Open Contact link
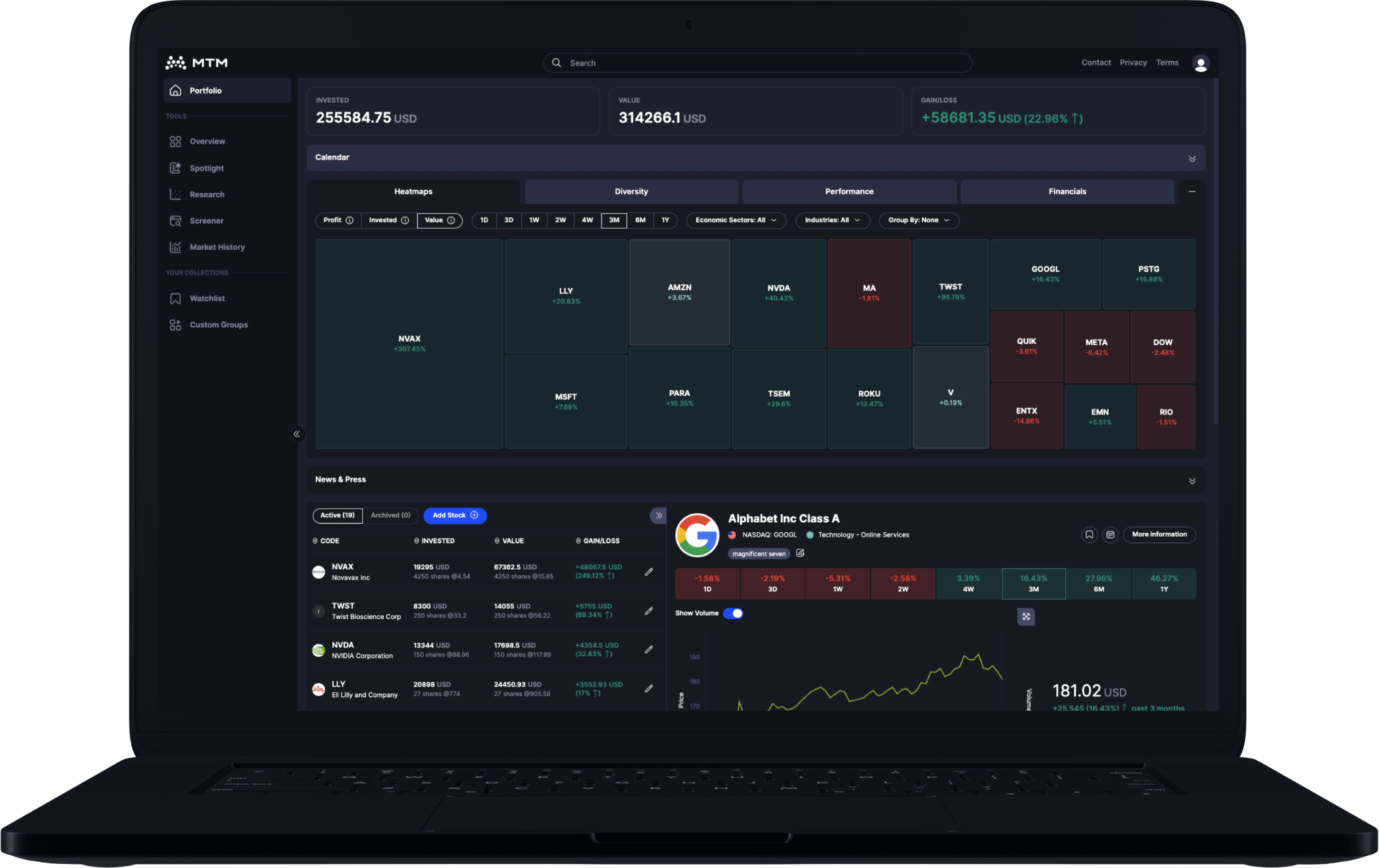The image size is (1379, 868). (x=1095, y=63)
